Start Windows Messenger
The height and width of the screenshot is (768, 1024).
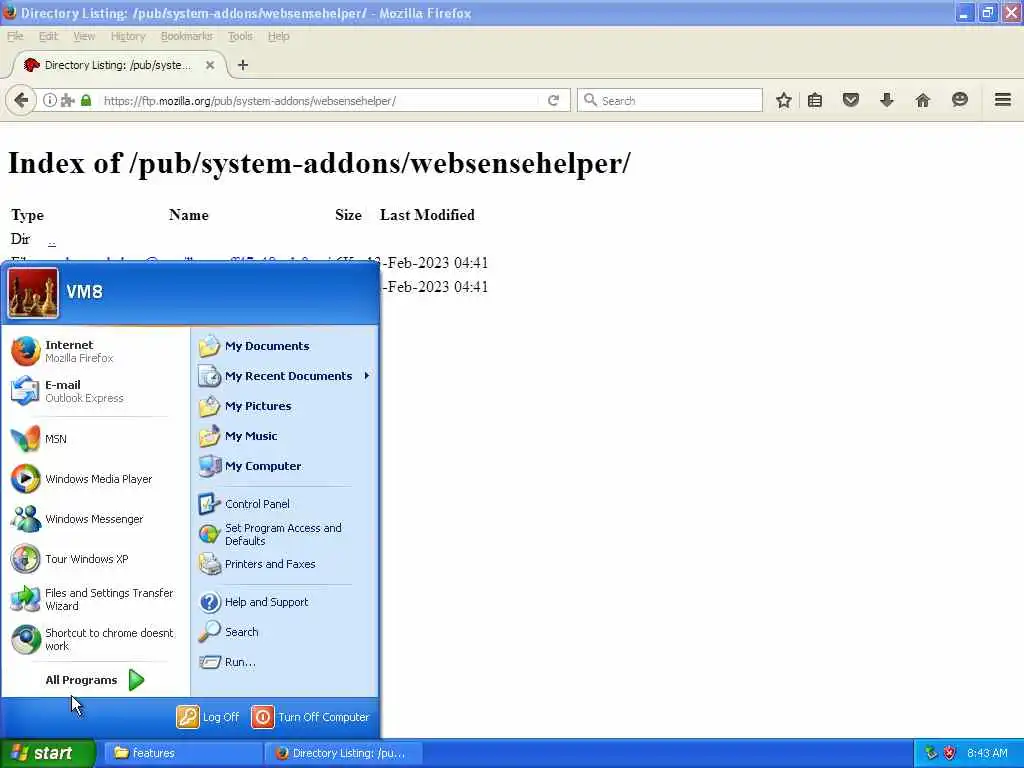(x=95, y=519)
